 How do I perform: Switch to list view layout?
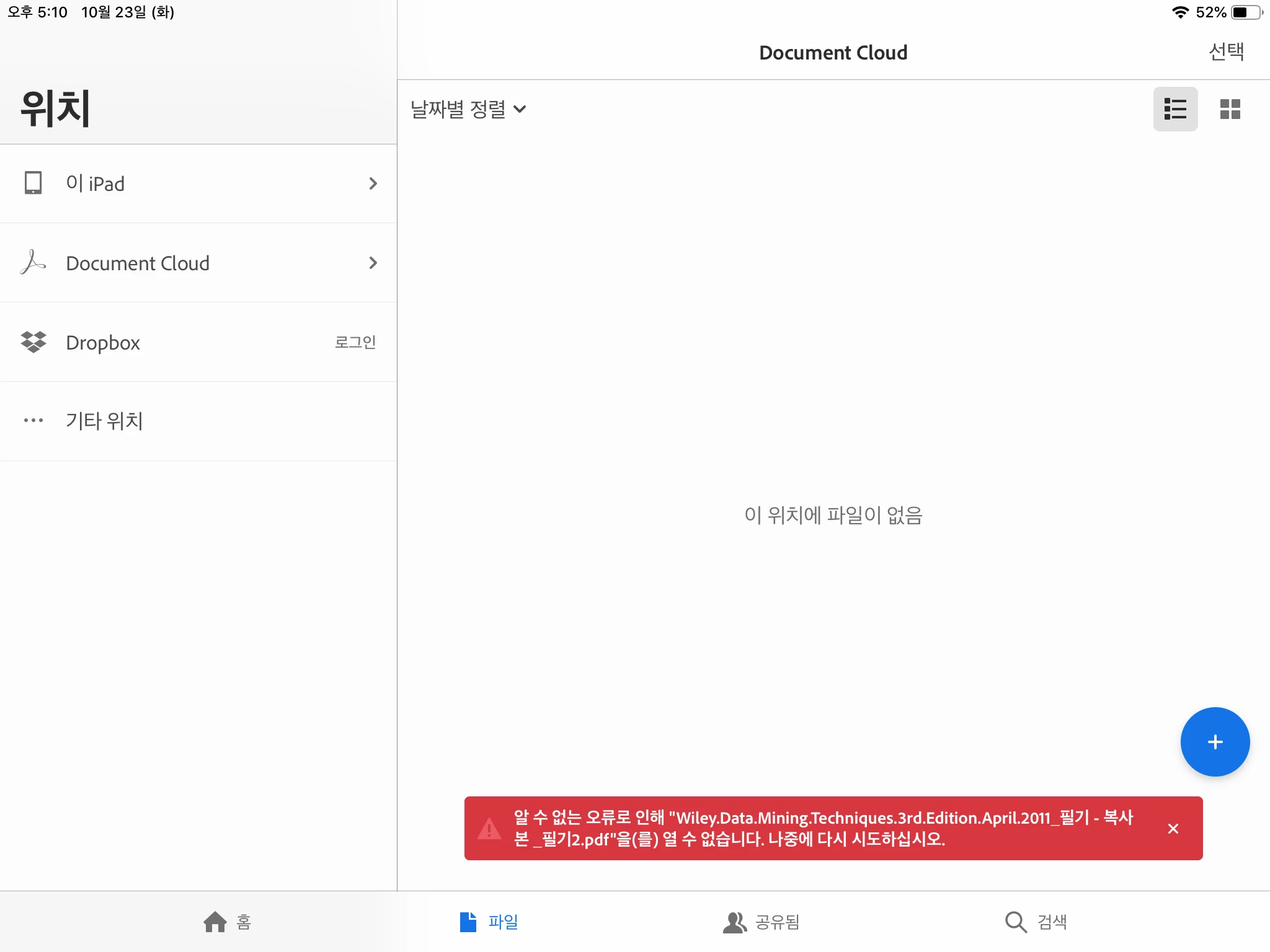click(1175, 109)
